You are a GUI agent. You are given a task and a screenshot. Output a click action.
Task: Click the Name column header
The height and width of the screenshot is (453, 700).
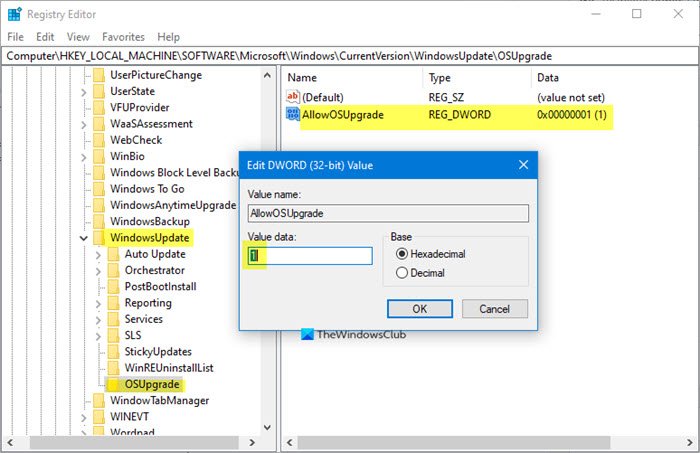point(352,78)
